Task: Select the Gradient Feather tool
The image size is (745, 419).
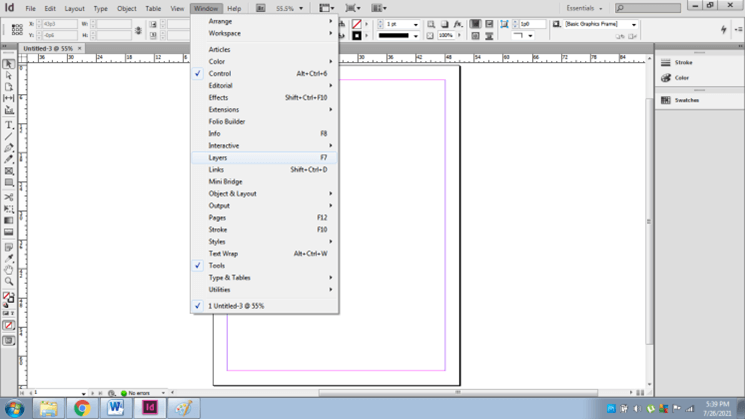Action: 9,232
